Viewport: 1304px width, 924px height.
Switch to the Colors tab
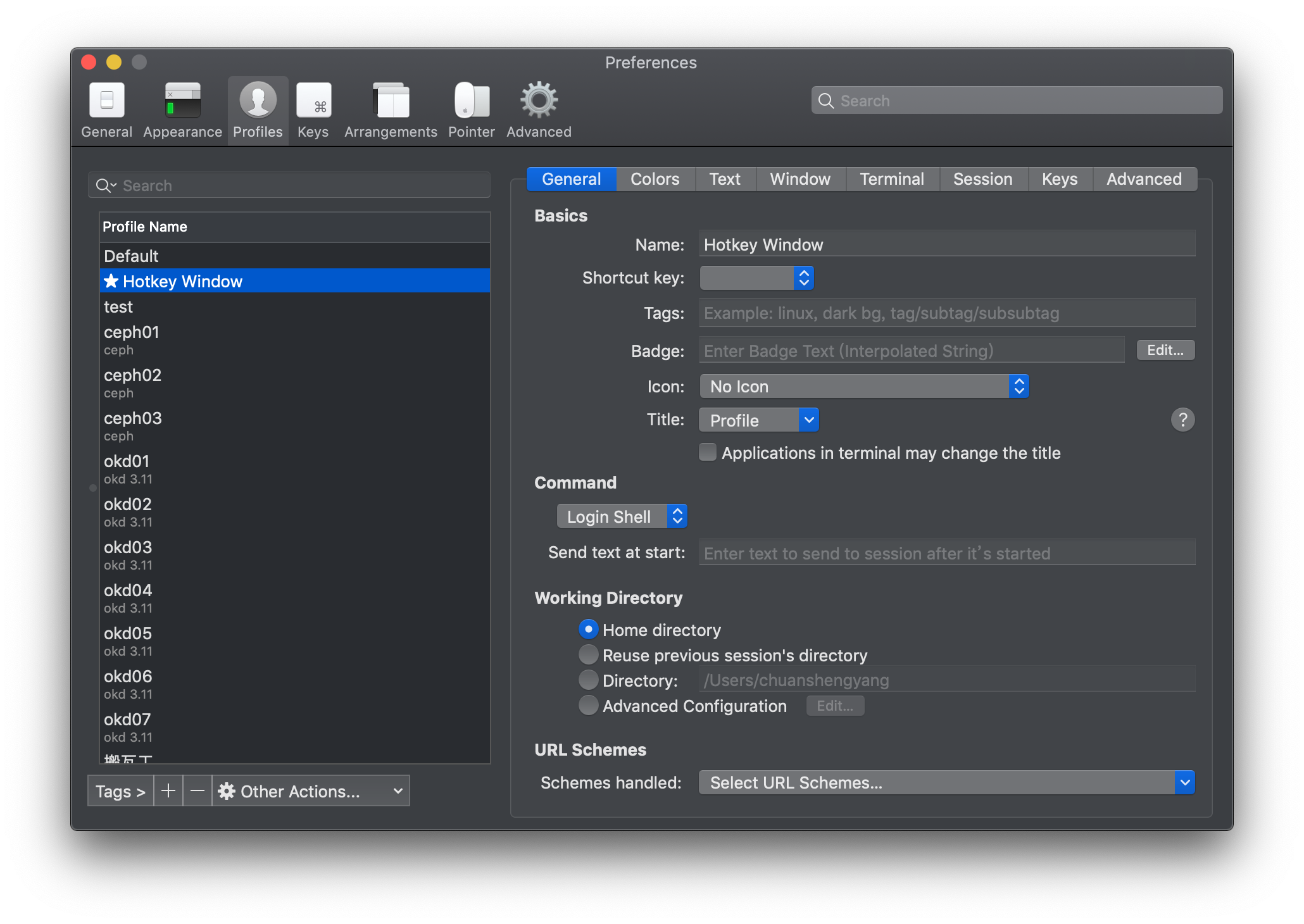tap(655, 179)
